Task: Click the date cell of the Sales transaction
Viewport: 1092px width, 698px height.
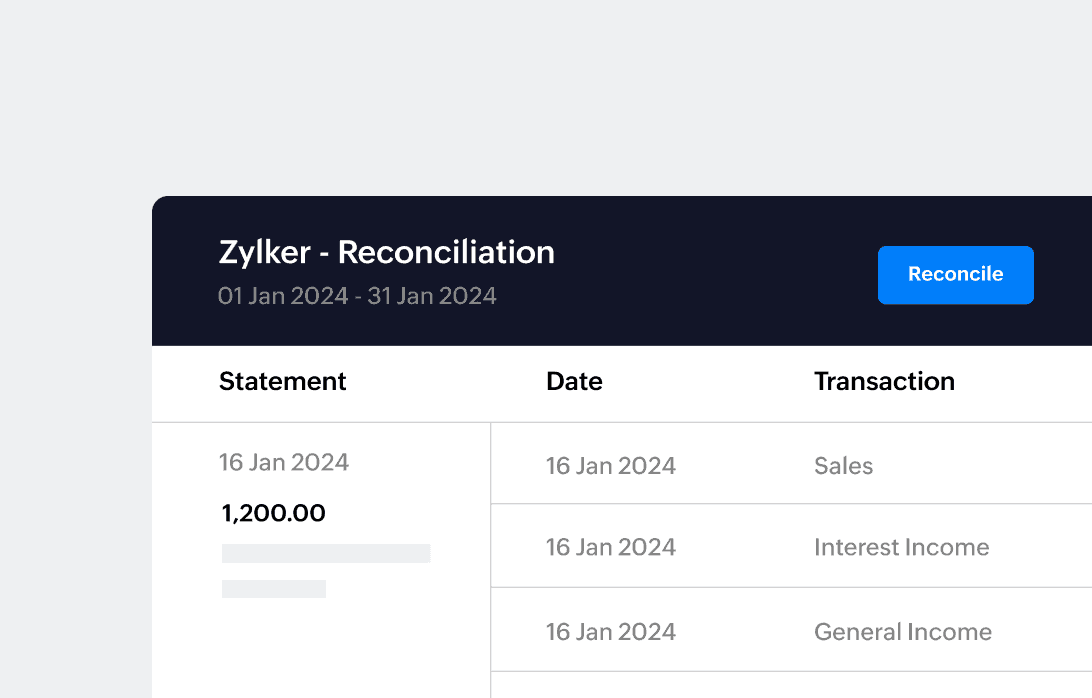Action: 611,465
